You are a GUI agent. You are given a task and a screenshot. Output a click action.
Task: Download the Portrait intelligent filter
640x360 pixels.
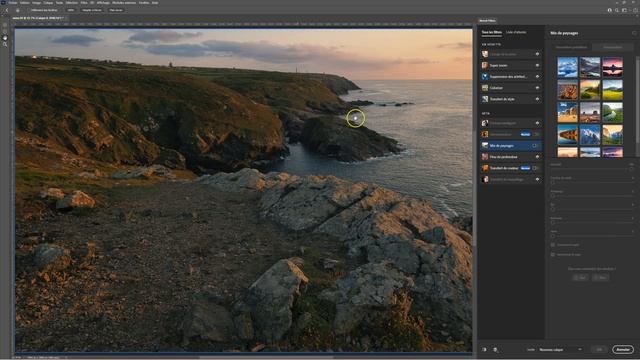(537, 123)
